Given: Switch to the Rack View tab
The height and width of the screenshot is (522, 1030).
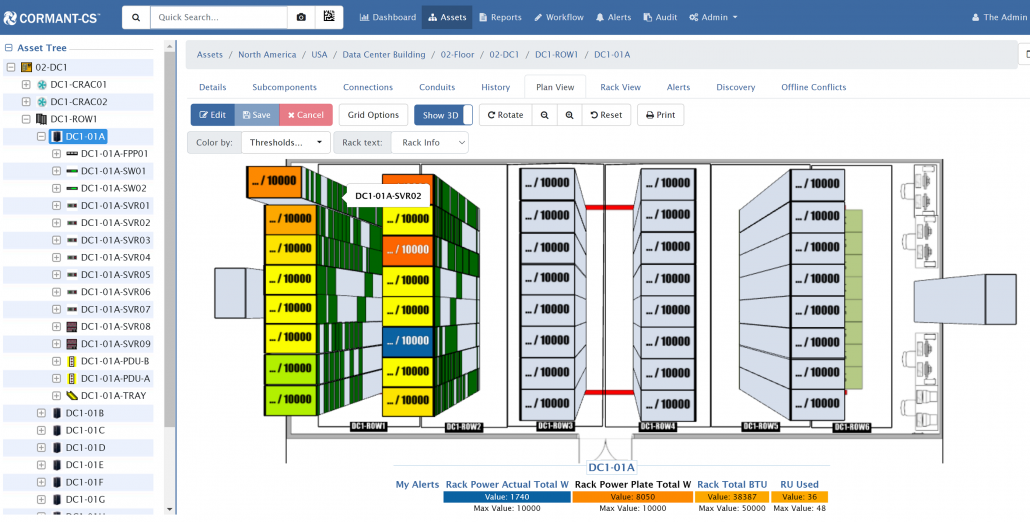Looking at the screenshot, I should pos(620,87).
